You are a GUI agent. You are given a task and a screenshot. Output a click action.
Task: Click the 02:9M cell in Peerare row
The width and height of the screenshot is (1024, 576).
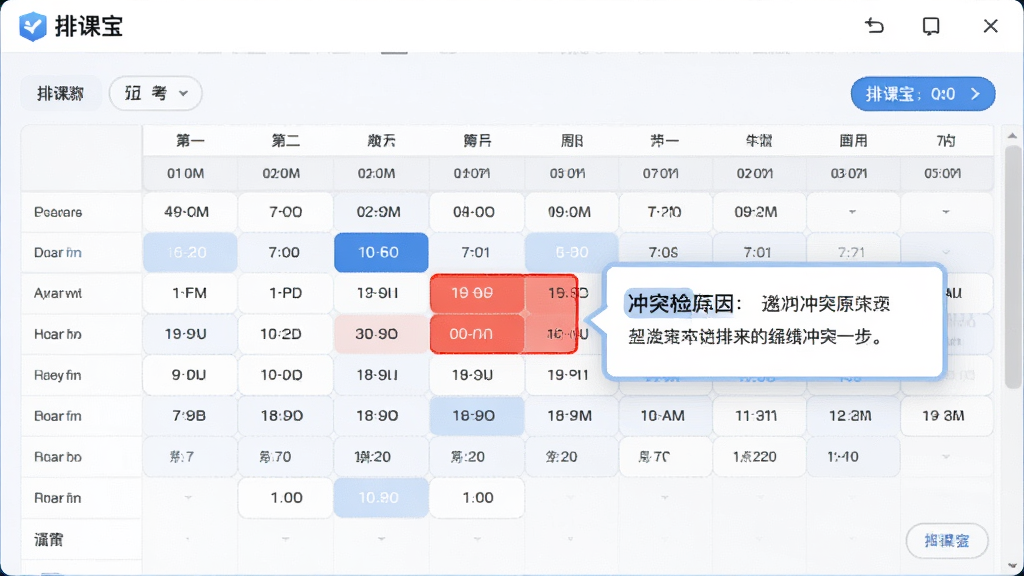381,212
